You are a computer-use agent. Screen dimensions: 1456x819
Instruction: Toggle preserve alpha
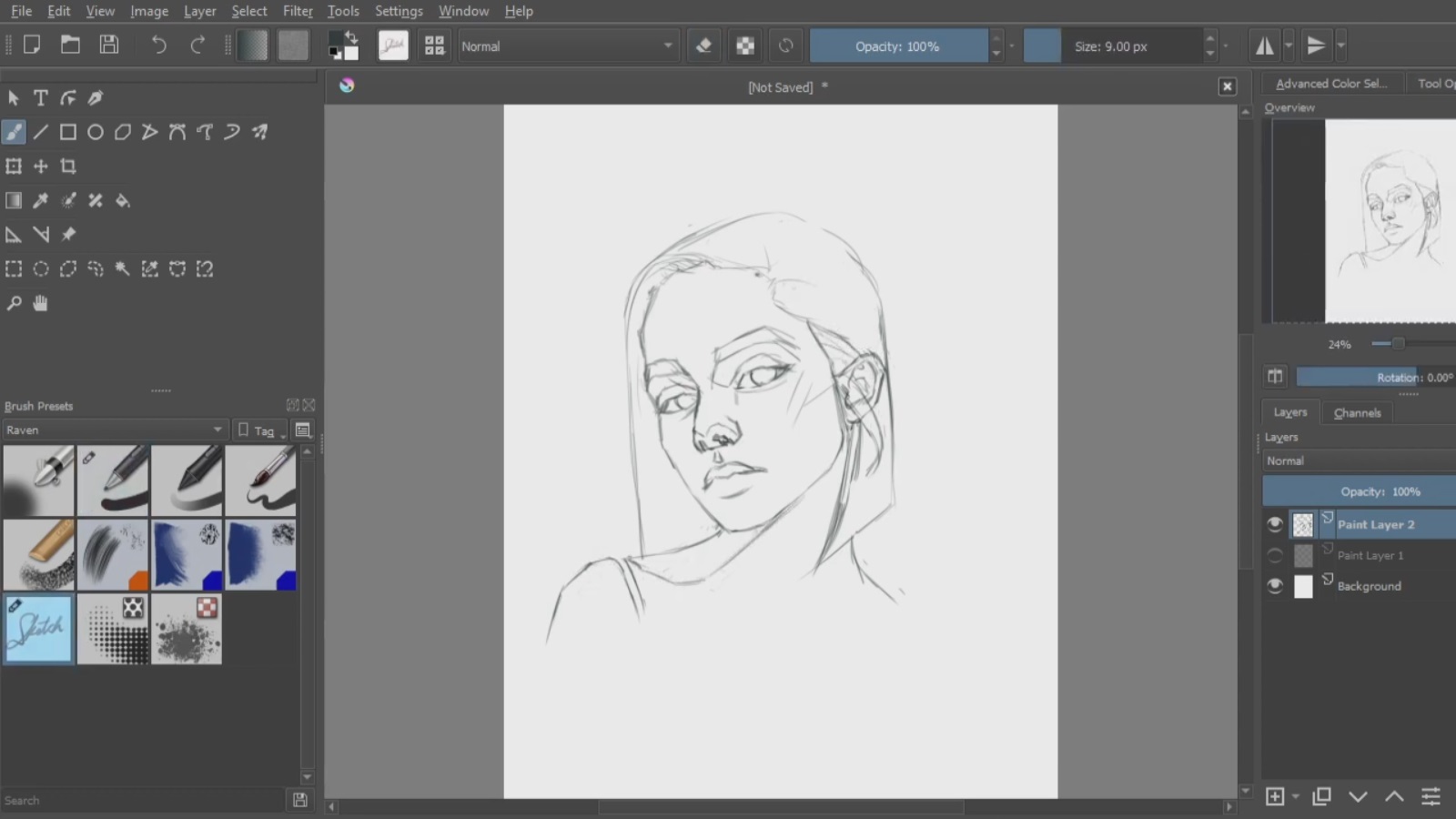point(745,45)
